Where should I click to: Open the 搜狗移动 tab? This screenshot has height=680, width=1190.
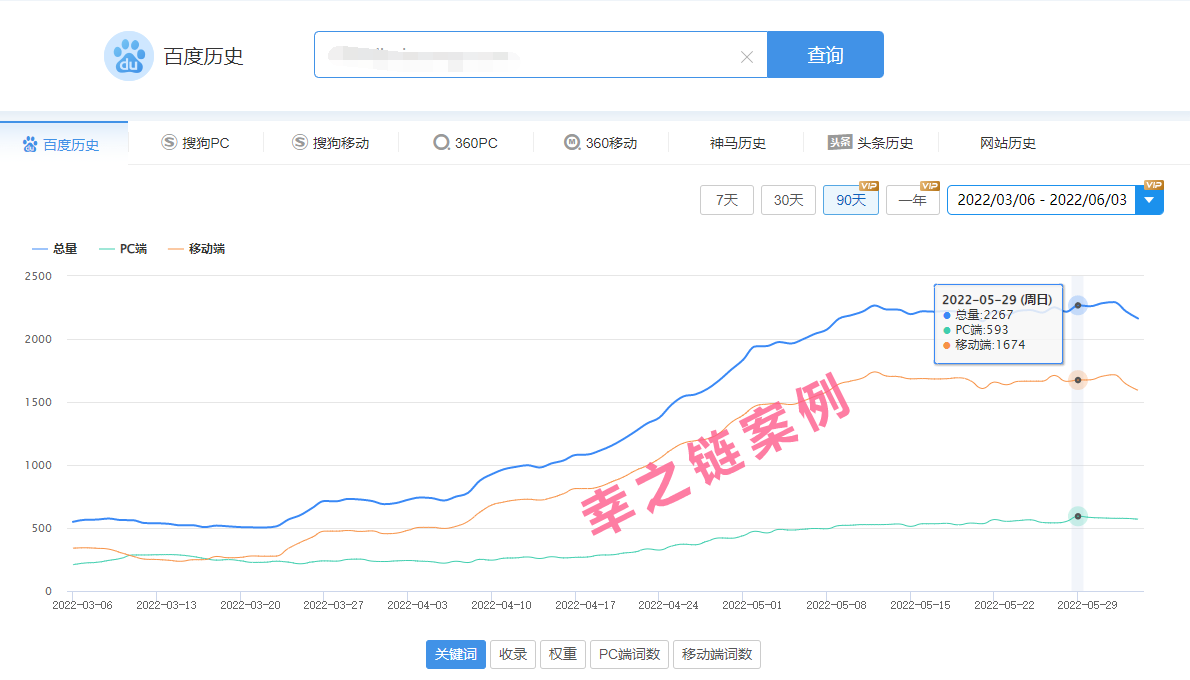point(330,143)
